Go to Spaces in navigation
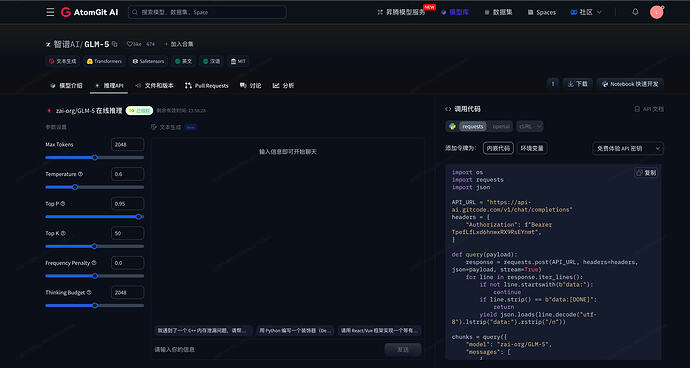Image resolution: width=690 pixels, height=368 pixels. pos(542,12)
